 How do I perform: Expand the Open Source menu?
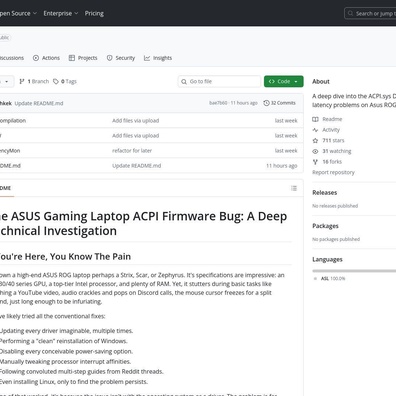pyautogui.click(x=18, y=13)
